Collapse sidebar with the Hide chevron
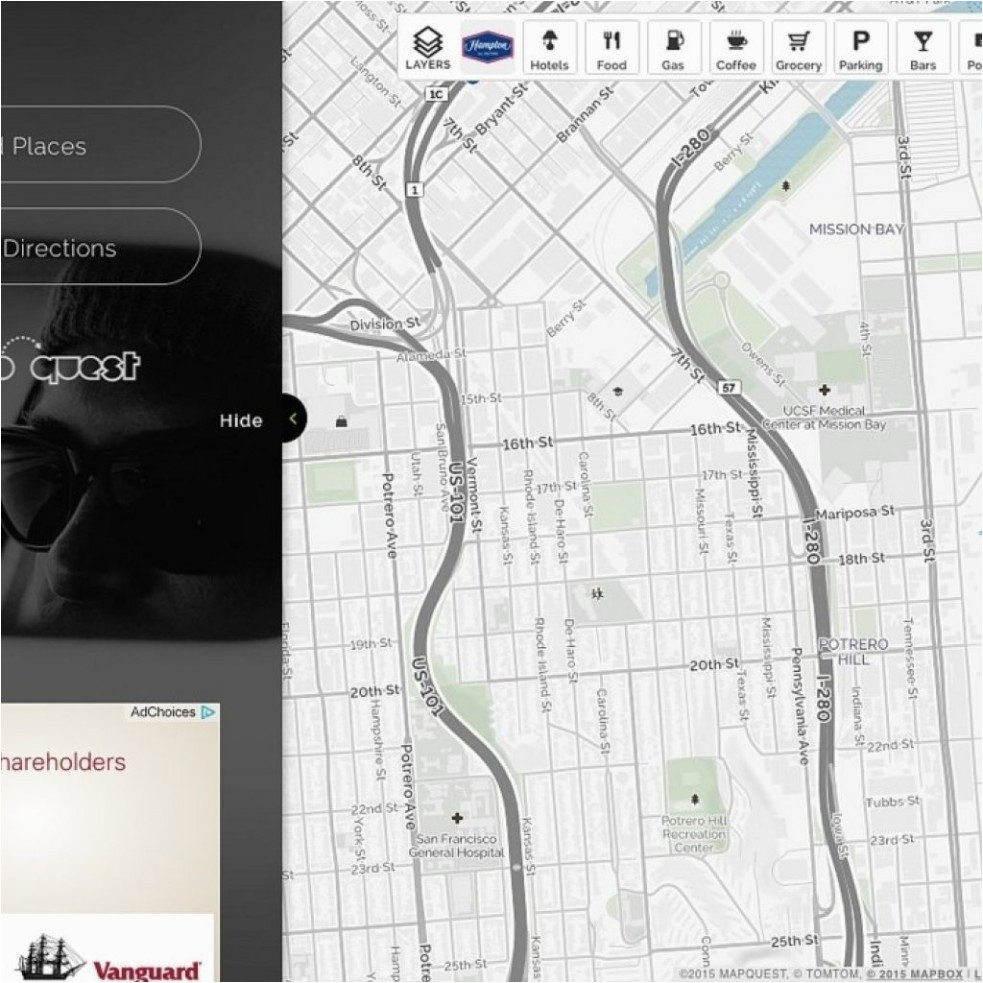Viewport: 983px width, 983px height. click(292, 419)
